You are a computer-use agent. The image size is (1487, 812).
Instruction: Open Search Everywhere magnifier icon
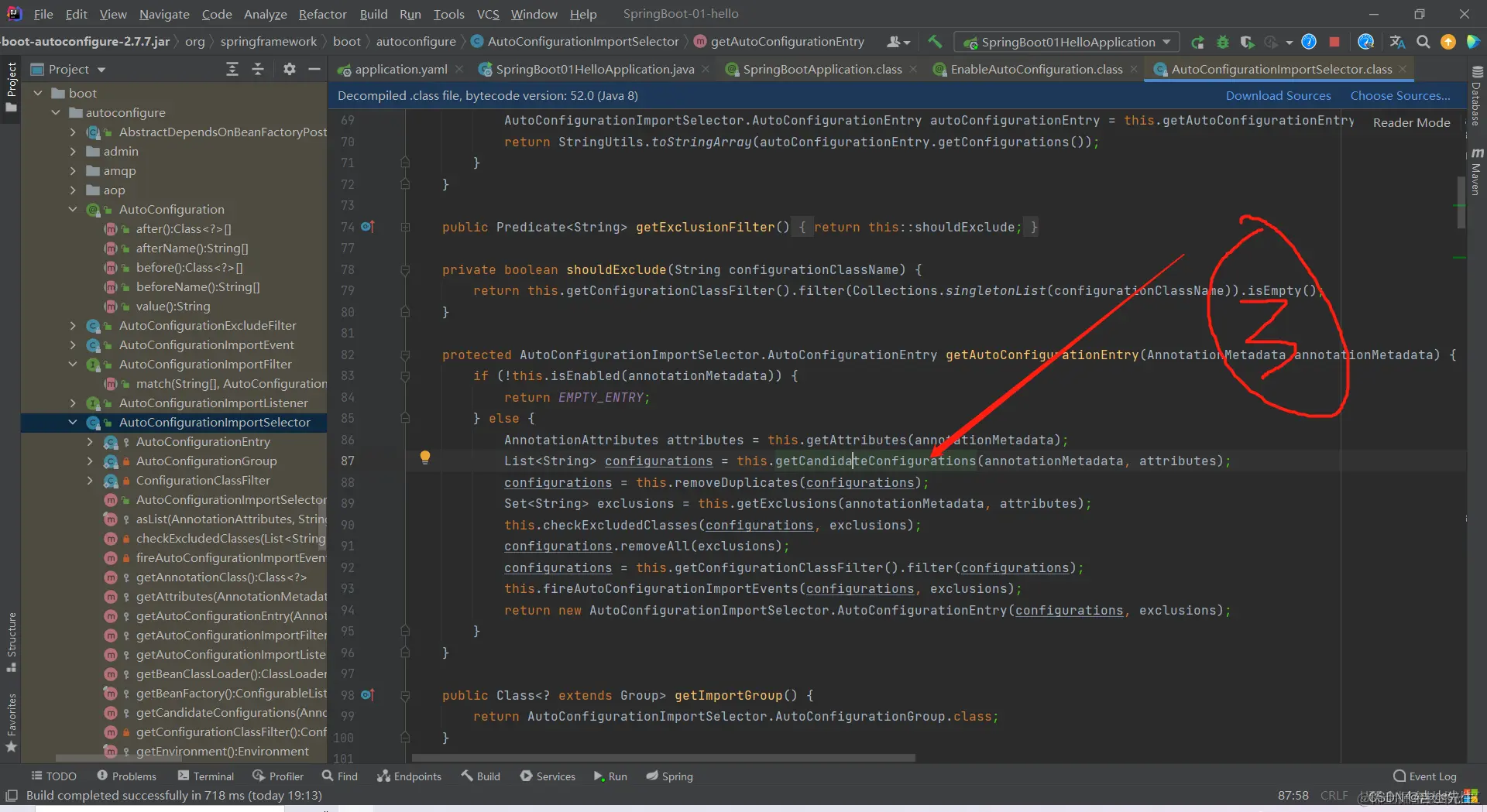[x=1423, y=42]
